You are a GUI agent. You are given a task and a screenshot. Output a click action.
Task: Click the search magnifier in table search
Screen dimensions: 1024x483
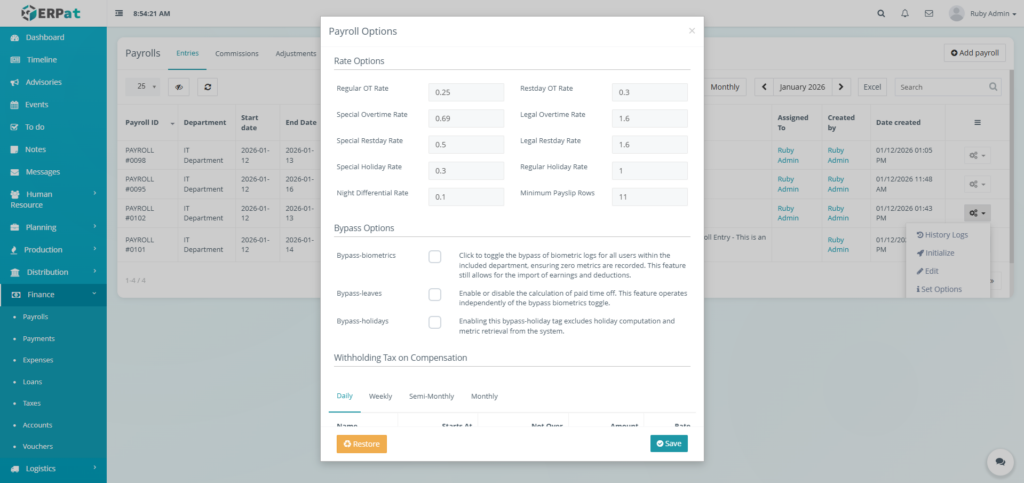pyautogui.click(x=993, y=87)
